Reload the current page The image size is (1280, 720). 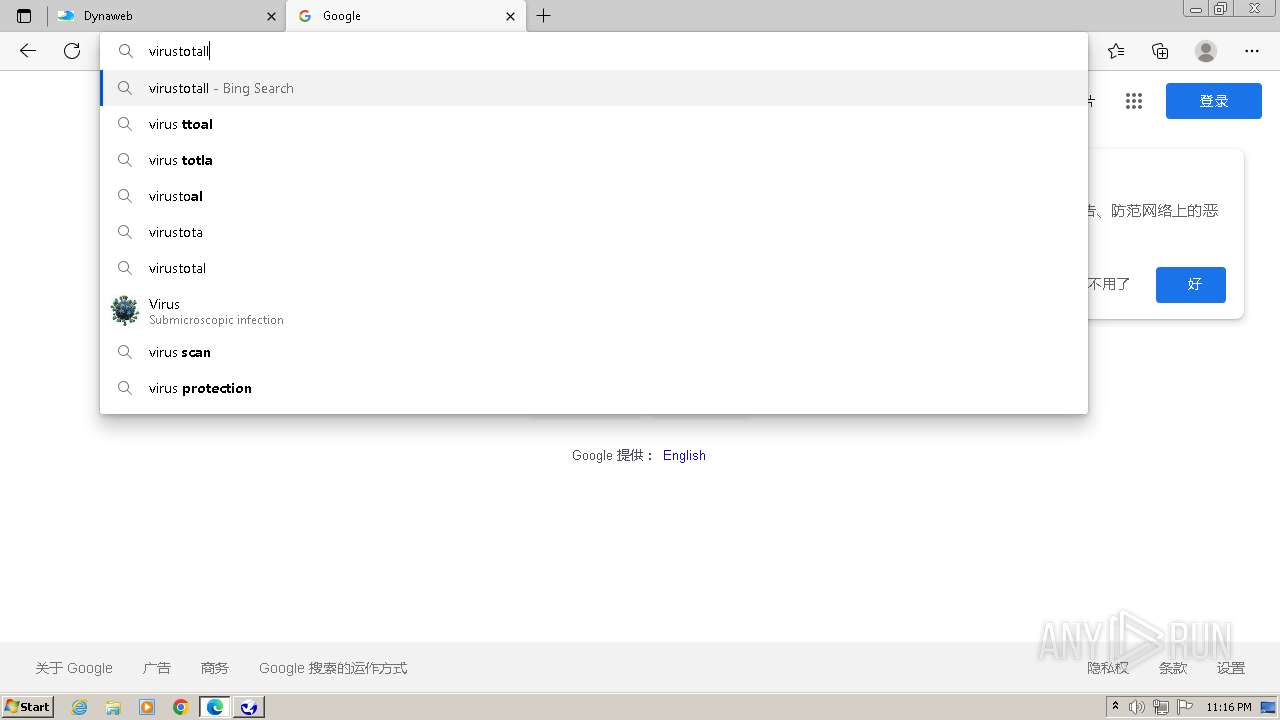pyautogui.click(x=72, y=51)
